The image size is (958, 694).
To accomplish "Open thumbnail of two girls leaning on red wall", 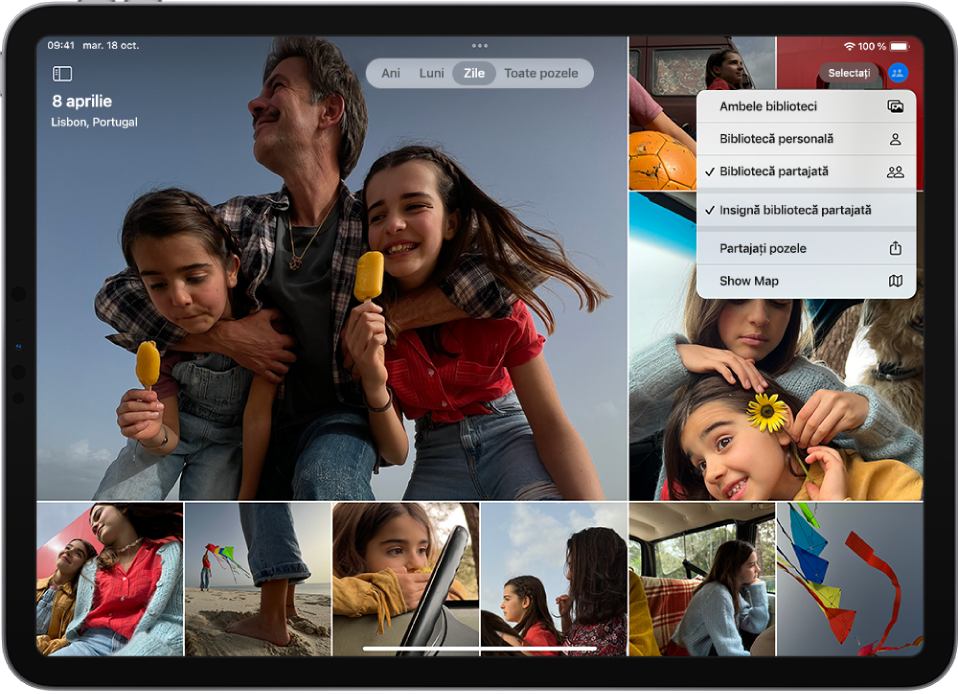I will (x=110, y=579).
